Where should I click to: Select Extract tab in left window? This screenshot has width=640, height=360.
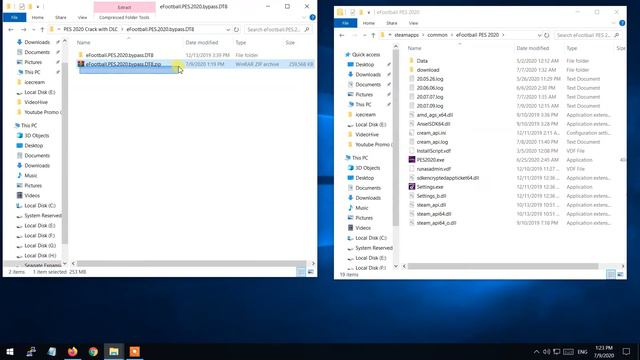(124, 7)
